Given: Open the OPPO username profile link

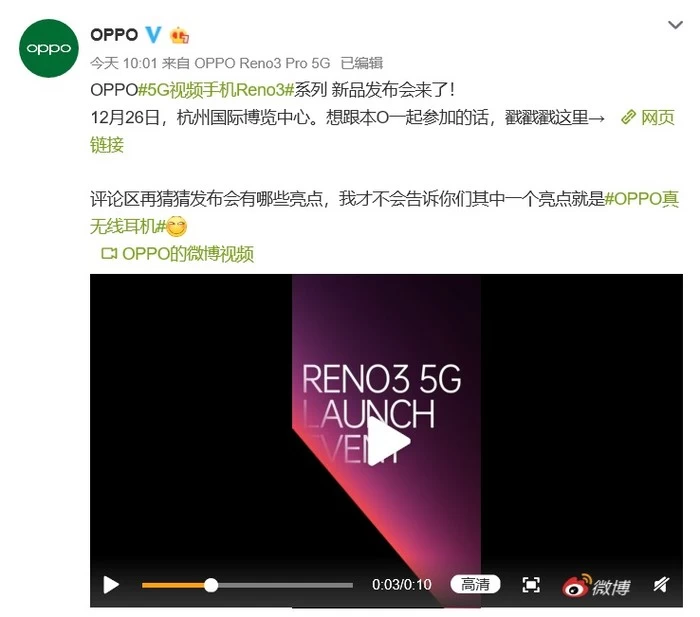Looking at the screenshot, I should pos(114,35).
